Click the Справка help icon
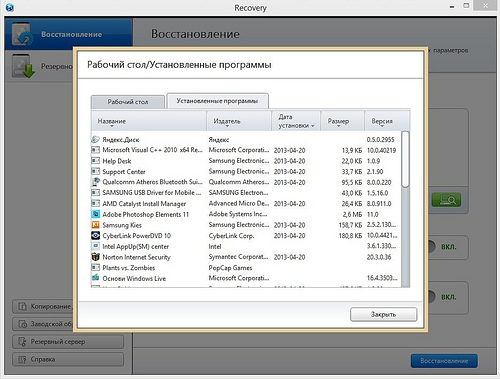Screen dimensions: 500x379 (x=22, y=359)
